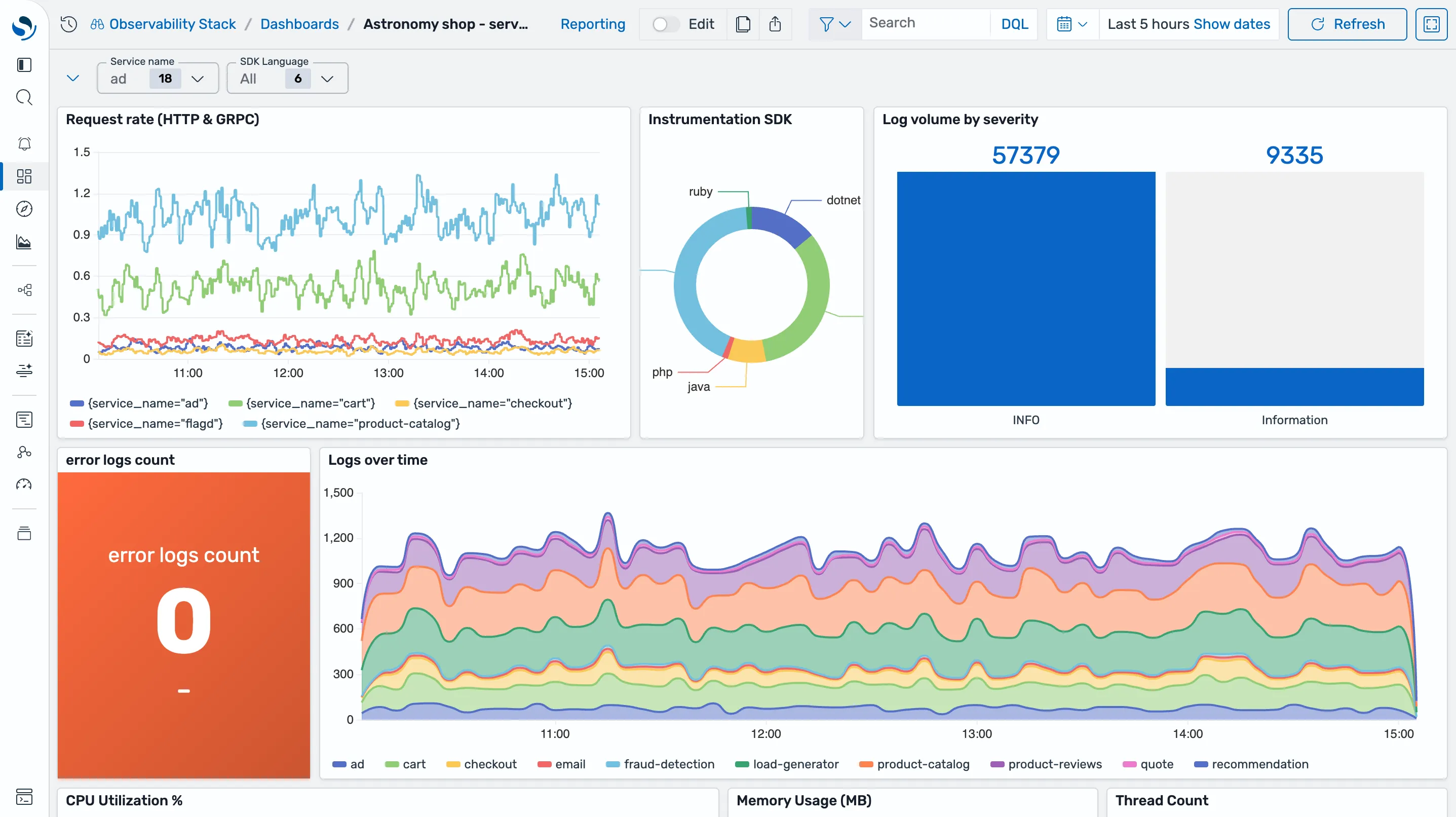Open the Reporting menu

(592, 24)
